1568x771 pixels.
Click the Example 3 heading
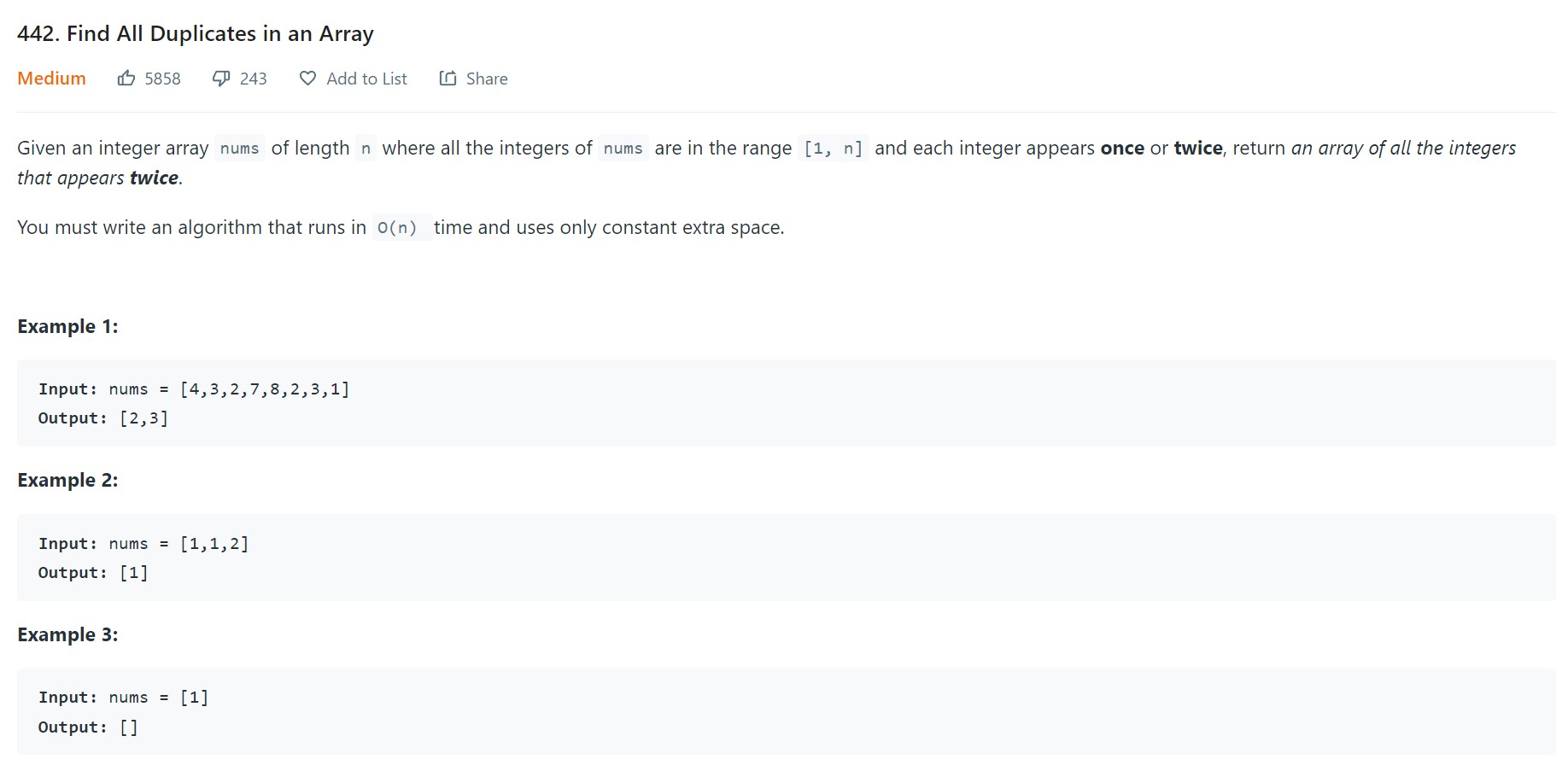point(67,634)
